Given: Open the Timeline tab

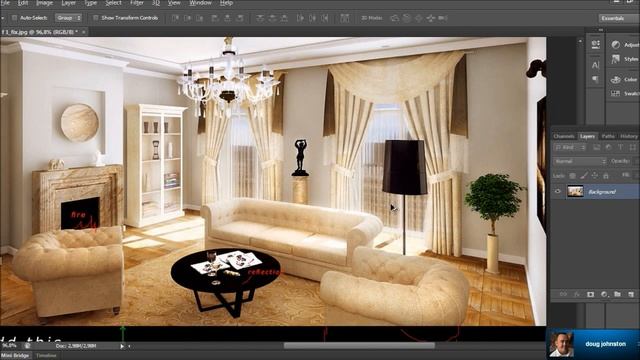Looking at the screenshot, I should click(46, 356).
